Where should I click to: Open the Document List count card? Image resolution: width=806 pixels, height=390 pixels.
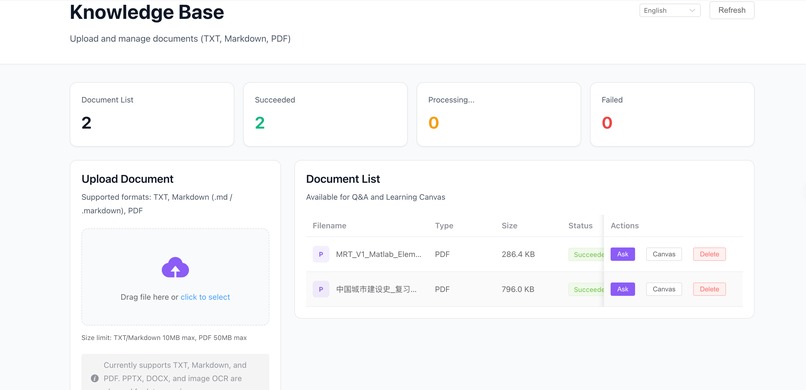pyautogui.click(x=152, y=115)
